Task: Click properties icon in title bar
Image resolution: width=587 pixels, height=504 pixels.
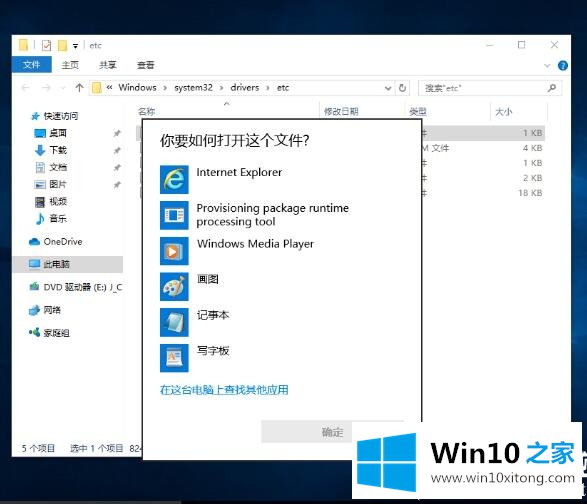Action: (x=46, y=45)
